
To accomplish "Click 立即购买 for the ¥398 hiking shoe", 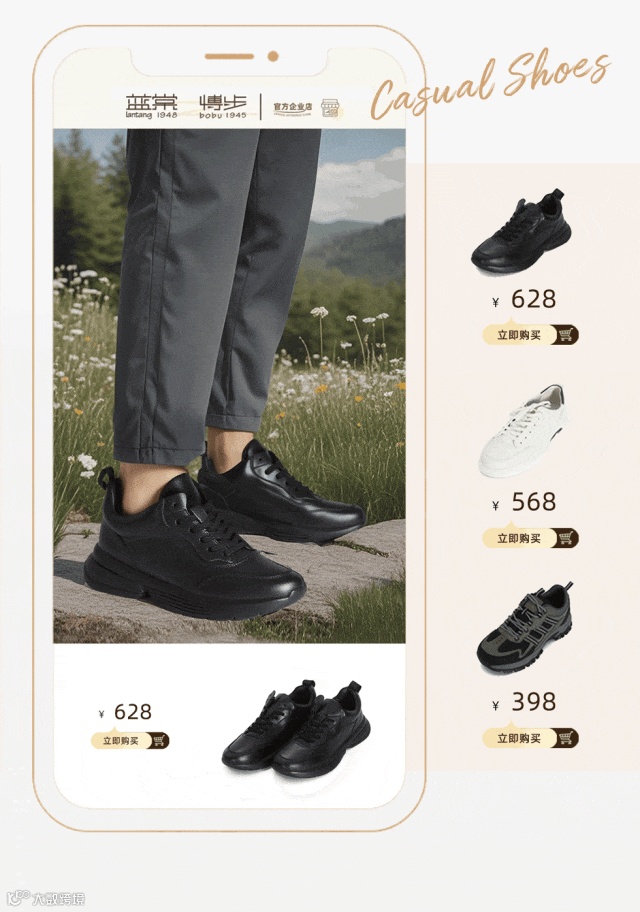I will point(519,739).
